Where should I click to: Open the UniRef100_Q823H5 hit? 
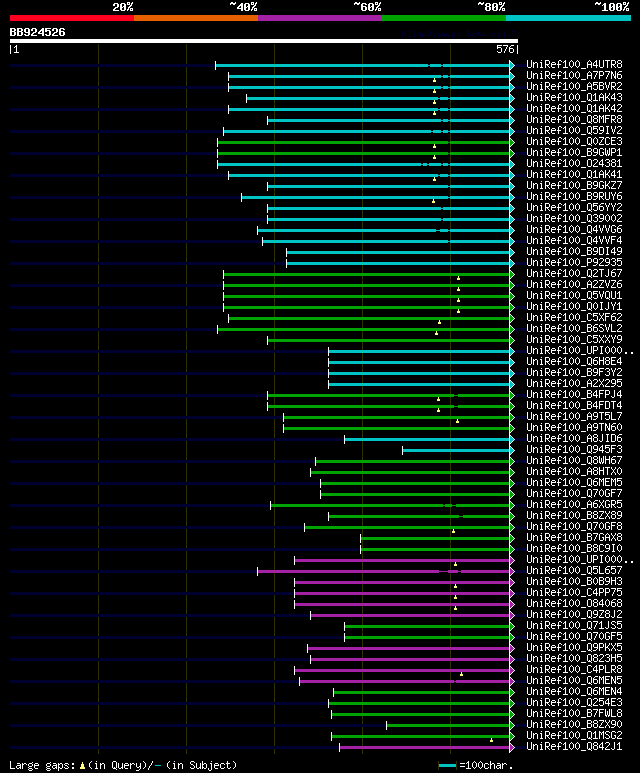tap(574, 658)
